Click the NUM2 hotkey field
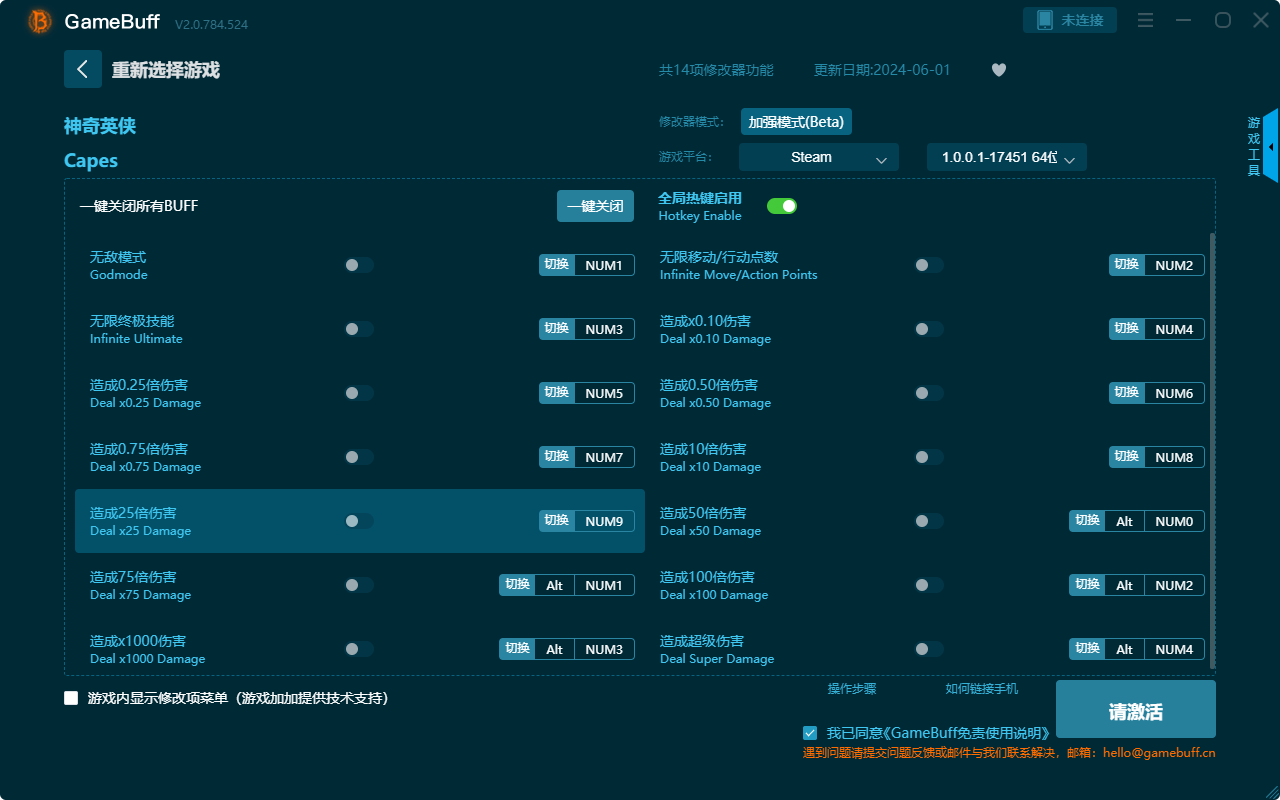 click(1174, 265)
